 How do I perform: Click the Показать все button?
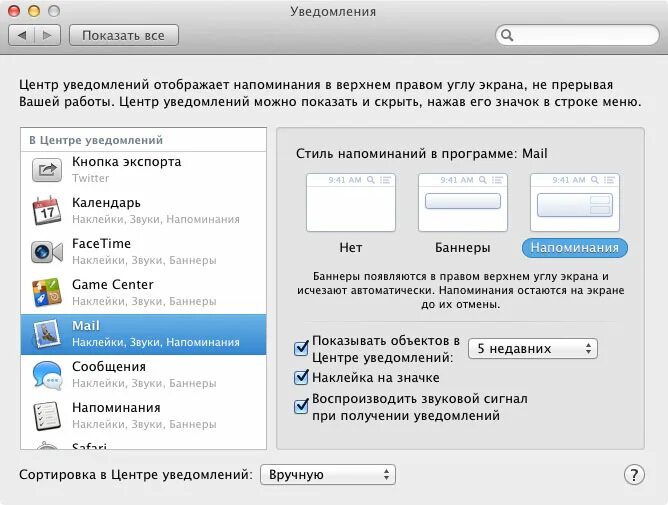[124, 35]
